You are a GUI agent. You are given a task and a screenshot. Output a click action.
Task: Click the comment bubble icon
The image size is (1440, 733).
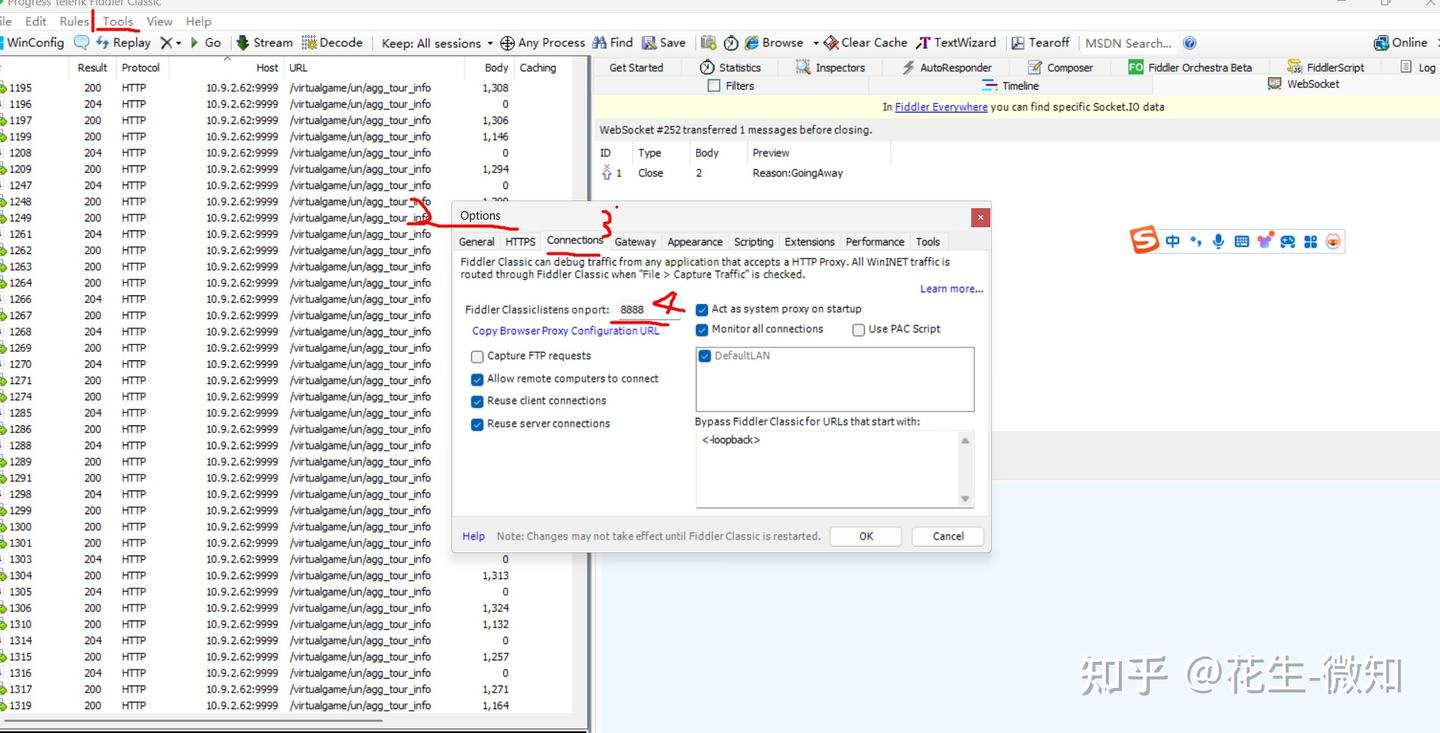(x=82, y=43)
